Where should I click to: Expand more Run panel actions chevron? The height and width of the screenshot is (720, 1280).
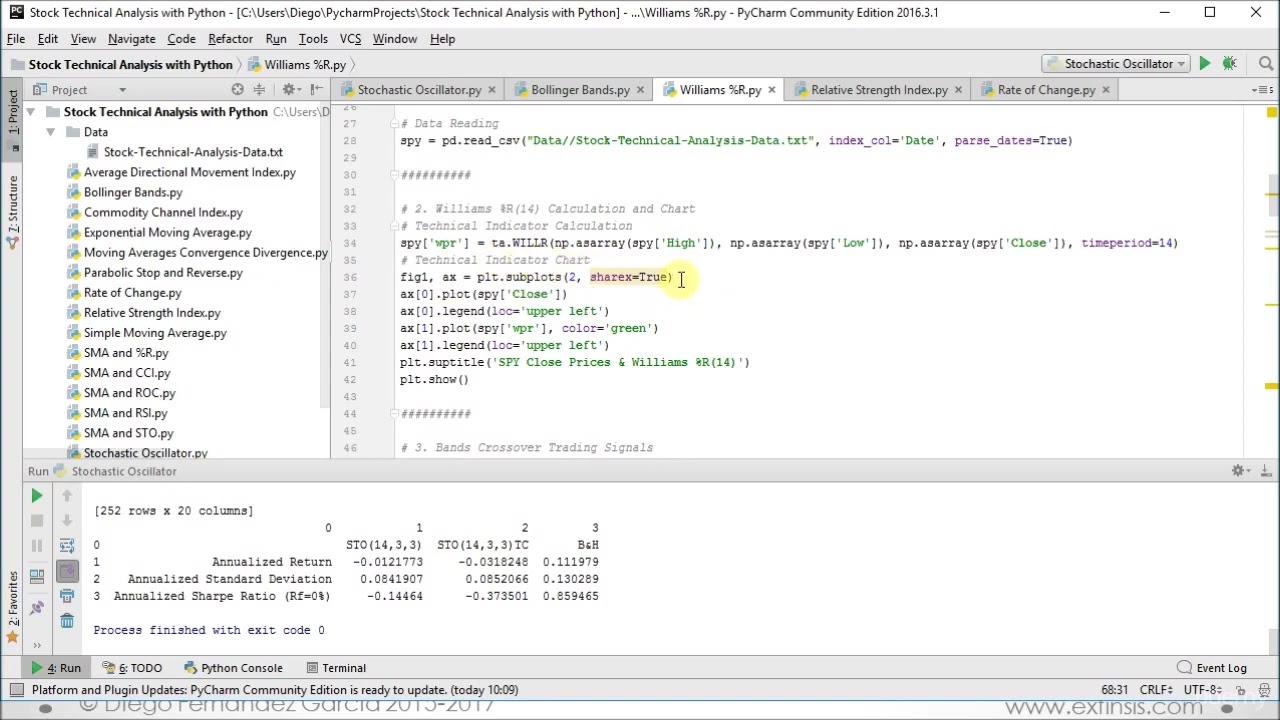coord(38,645)
